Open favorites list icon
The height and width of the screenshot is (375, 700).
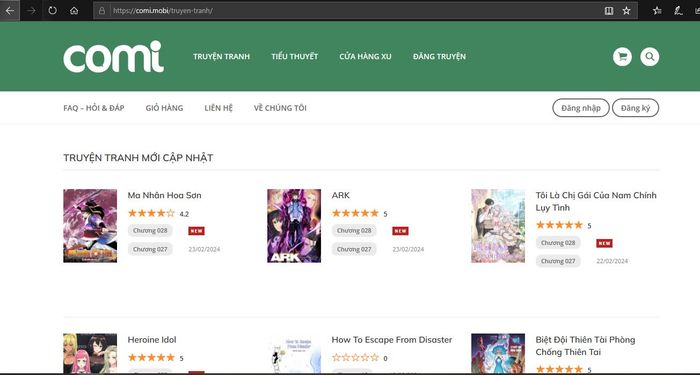[x=657, y=11]
